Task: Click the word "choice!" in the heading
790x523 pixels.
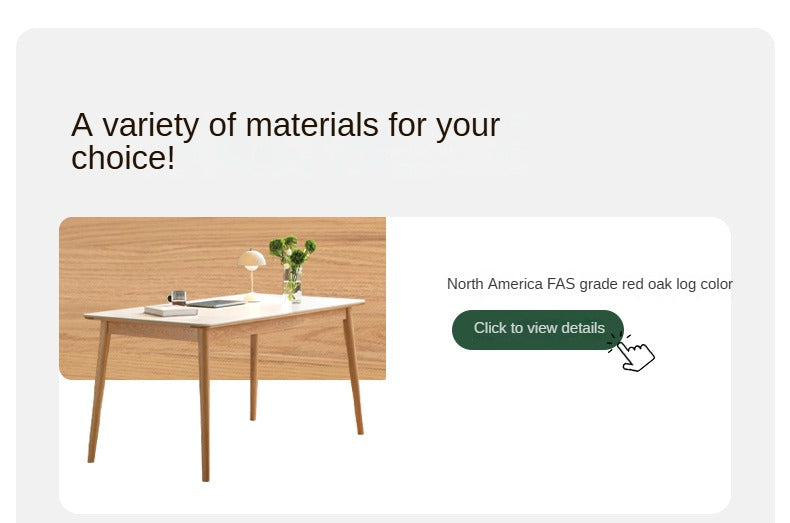Action: (123, 158)
